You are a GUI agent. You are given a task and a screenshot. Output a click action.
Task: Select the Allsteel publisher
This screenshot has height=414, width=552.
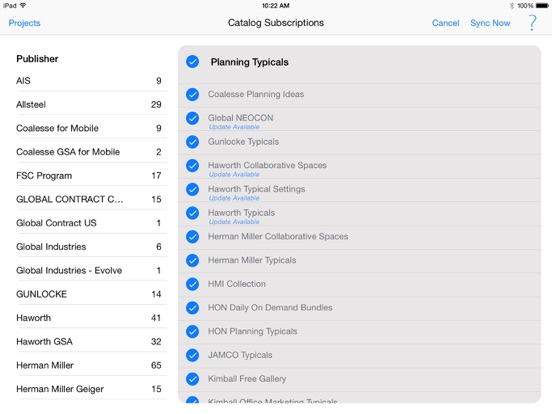(x=92, y=104)
